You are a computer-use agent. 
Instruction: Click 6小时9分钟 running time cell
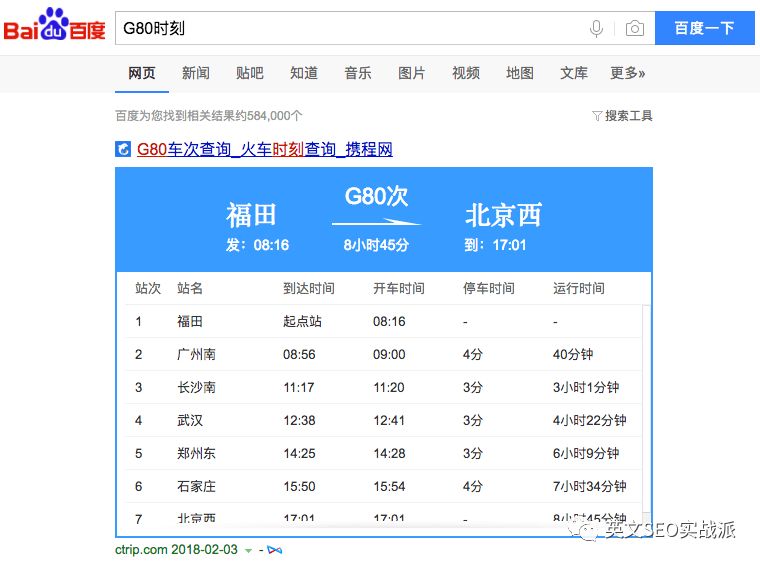pos(586,453)
